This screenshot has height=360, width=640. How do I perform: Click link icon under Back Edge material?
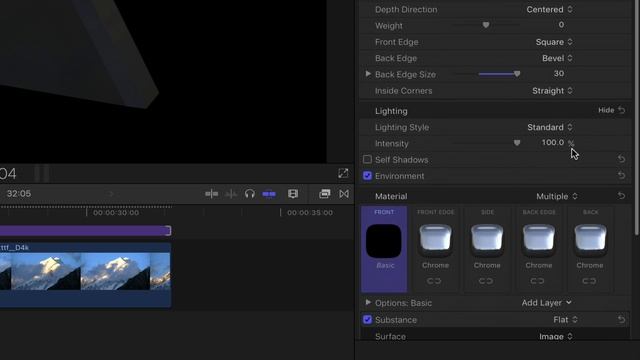[x=537, y=281]
